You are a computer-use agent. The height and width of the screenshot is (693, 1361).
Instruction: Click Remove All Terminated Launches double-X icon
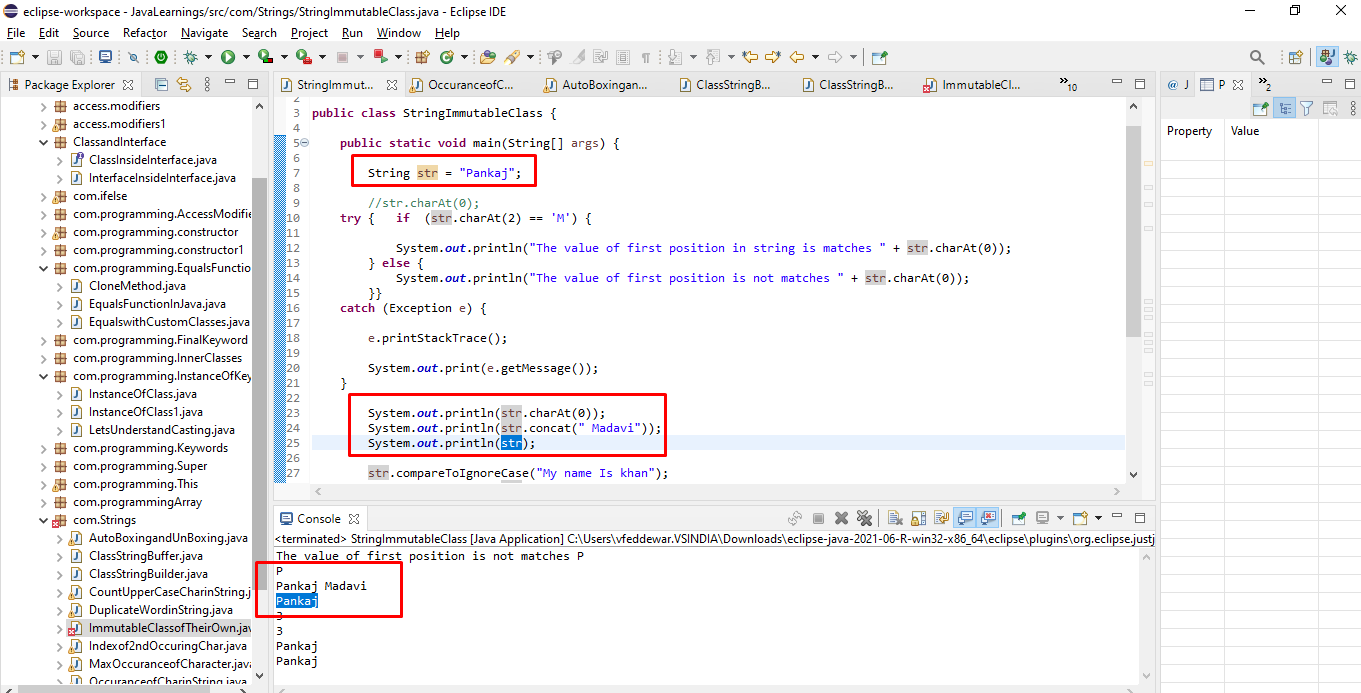tap(863, 518)
